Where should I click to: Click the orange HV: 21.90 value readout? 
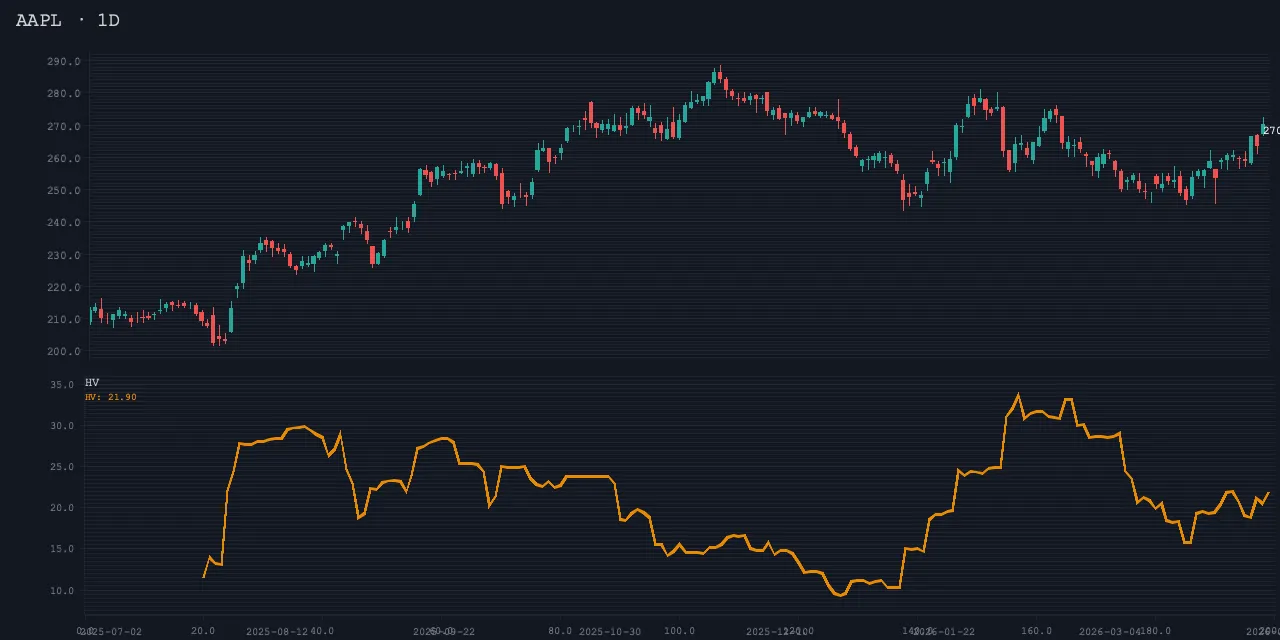point(111,397)
